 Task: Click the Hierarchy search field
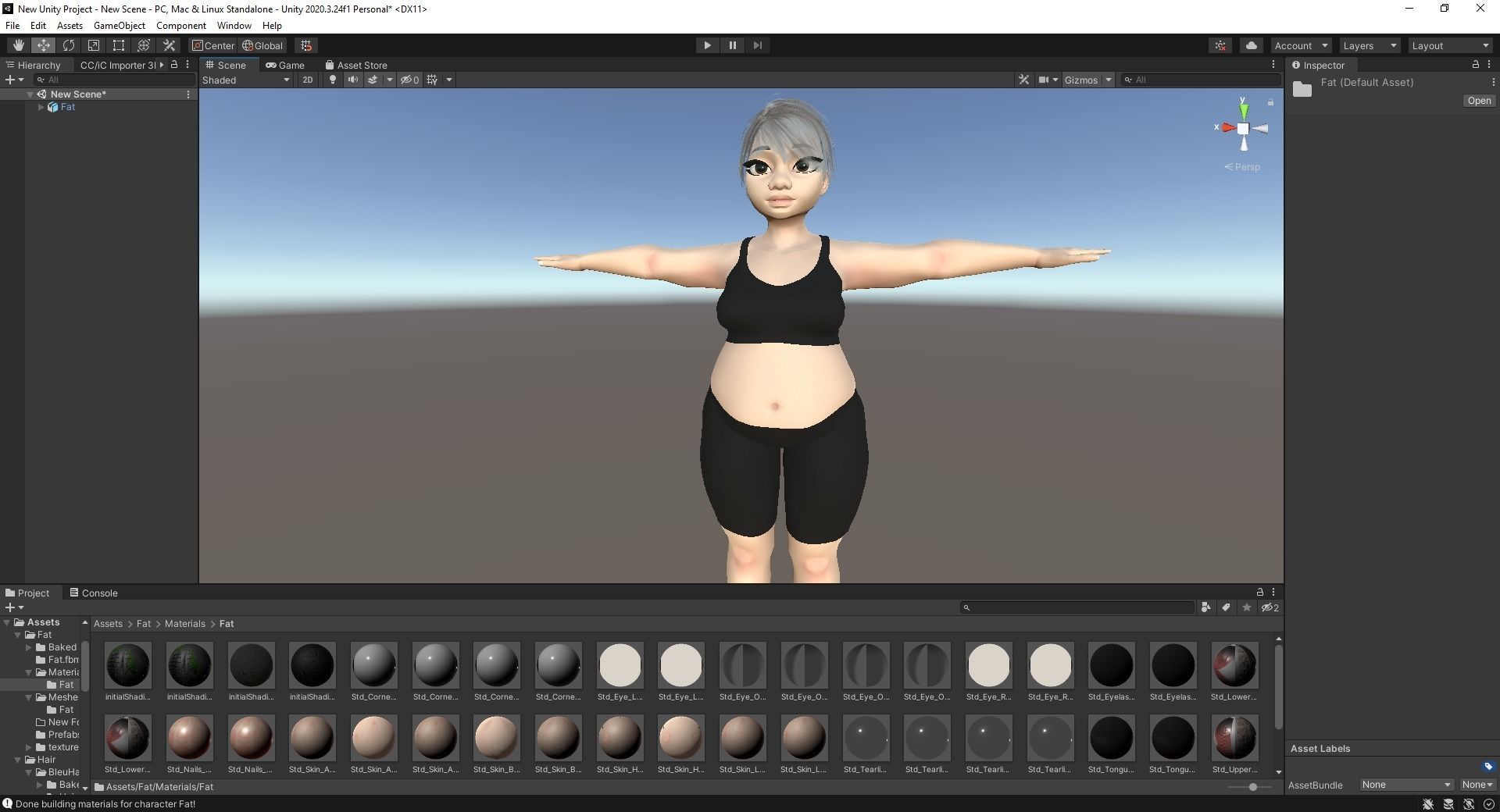[x=115, y=80]
